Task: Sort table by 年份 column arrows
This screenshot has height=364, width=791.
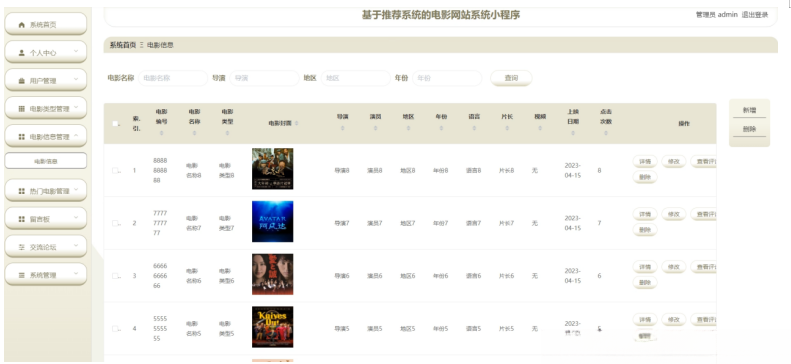Action: [441, 129]
